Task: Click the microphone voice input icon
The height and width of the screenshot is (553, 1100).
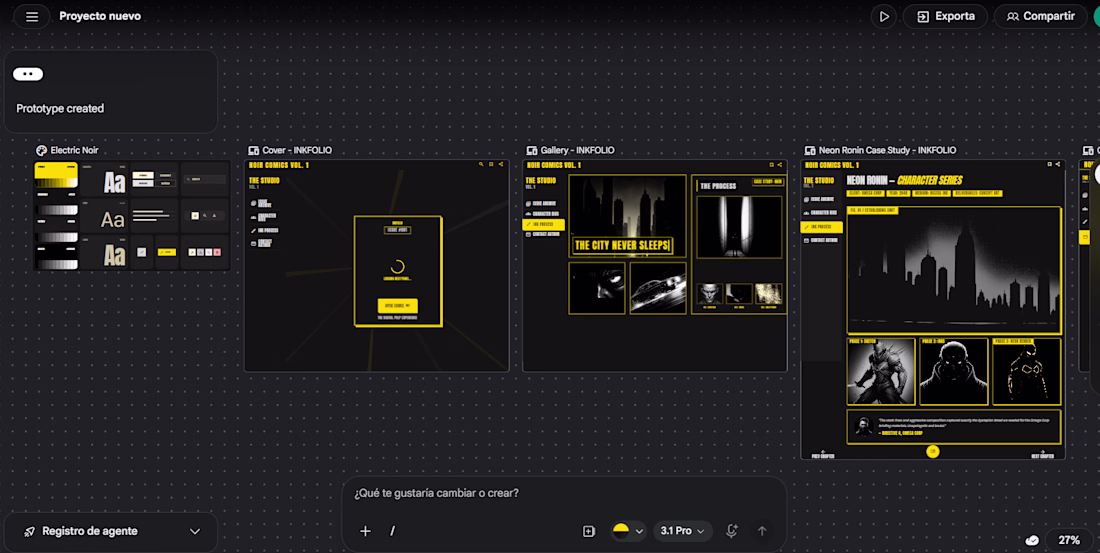Action: (x=732, y=531)
